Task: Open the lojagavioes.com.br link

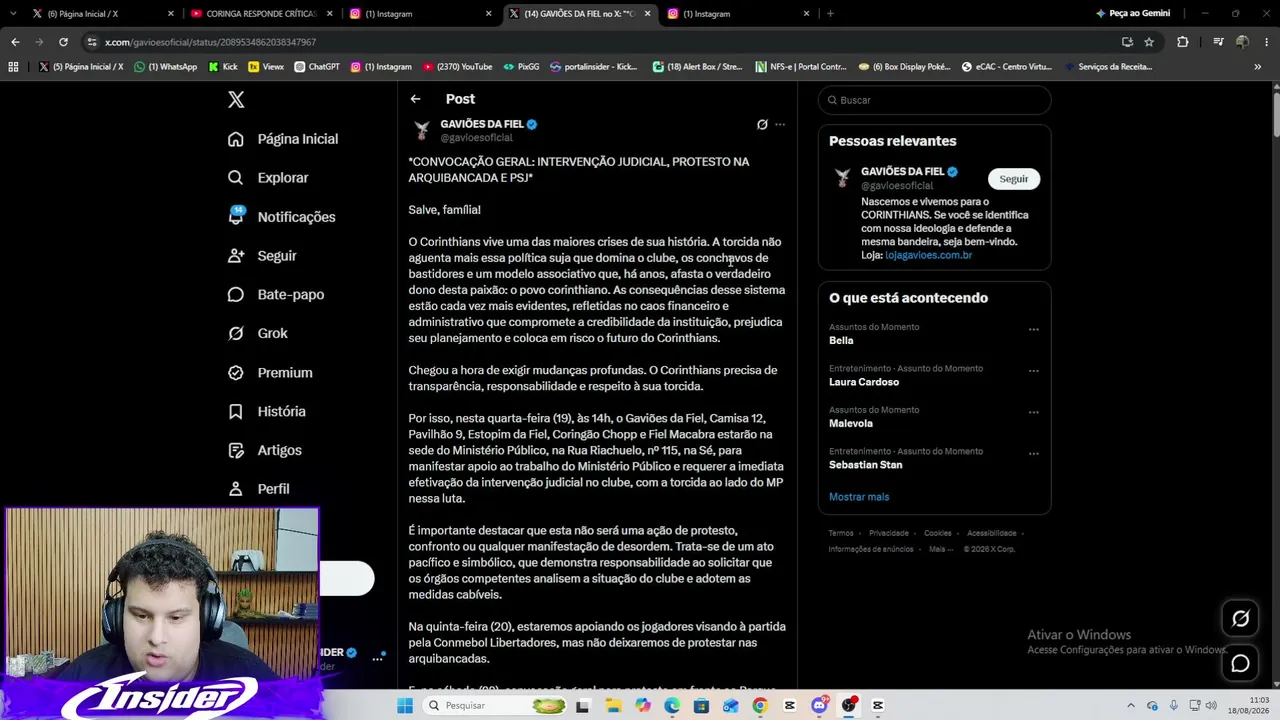Action: tap(928, 255)
